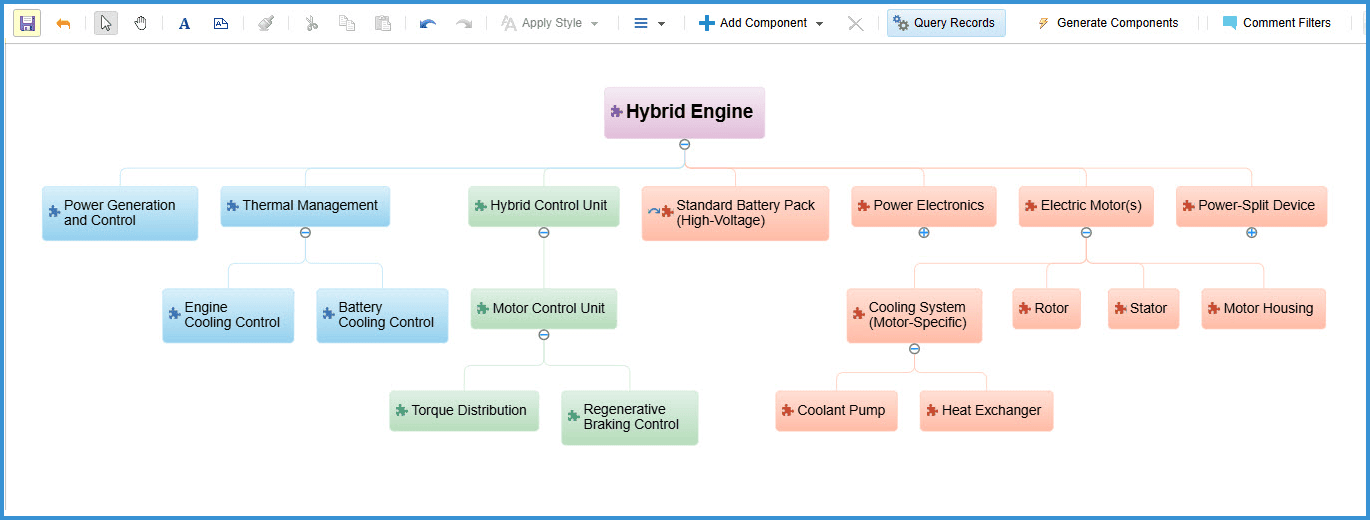Screen dimensions: 1370x520
Task: Save the diagram with the floppy disk icon
Action: pyautogui.click(x=27, y=23)
